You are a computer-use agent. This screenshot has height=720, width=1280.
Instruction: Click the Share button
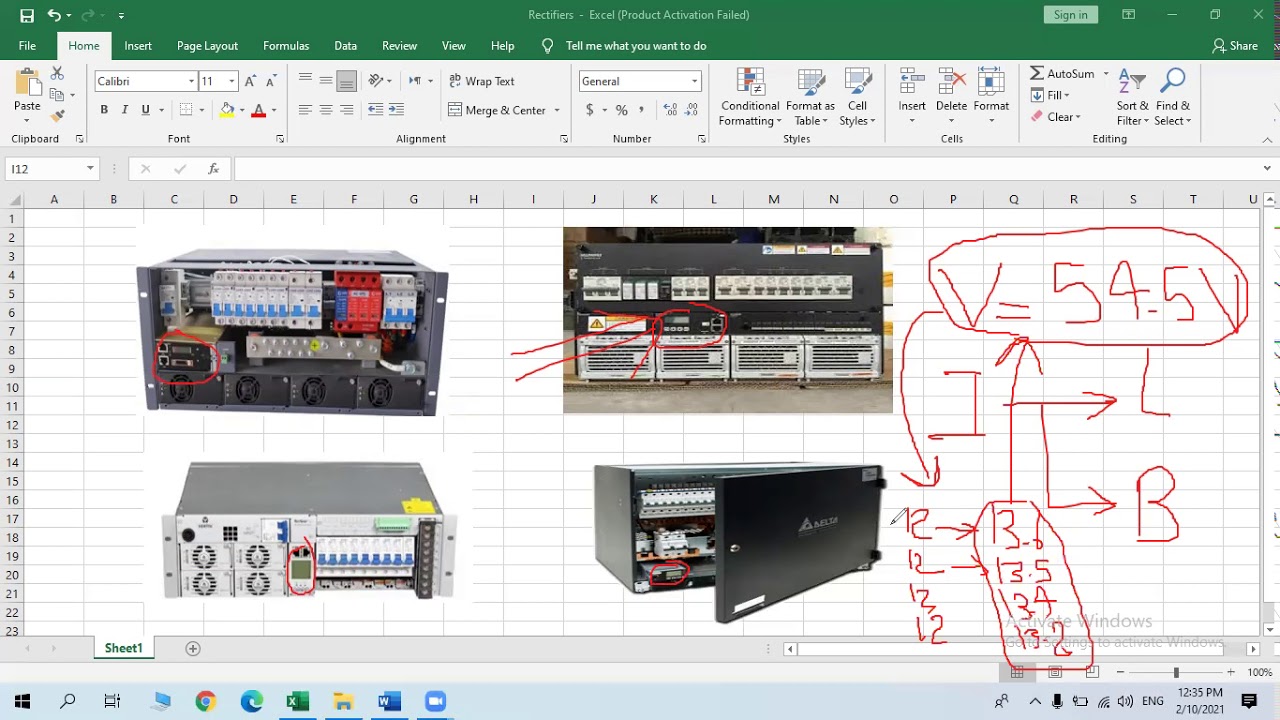[1235, 46]
